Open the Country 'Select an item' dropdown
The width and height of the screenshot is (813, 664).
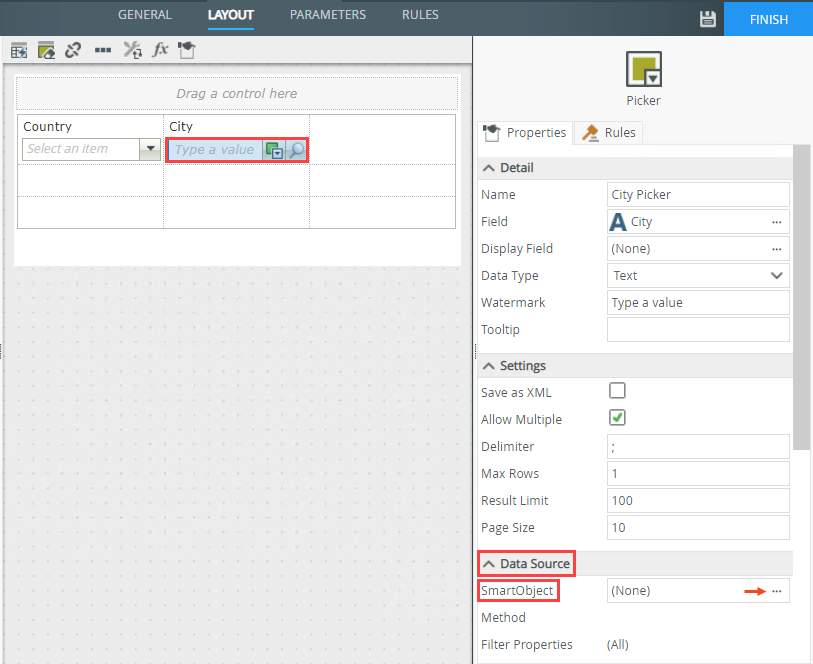coord(151,148)
